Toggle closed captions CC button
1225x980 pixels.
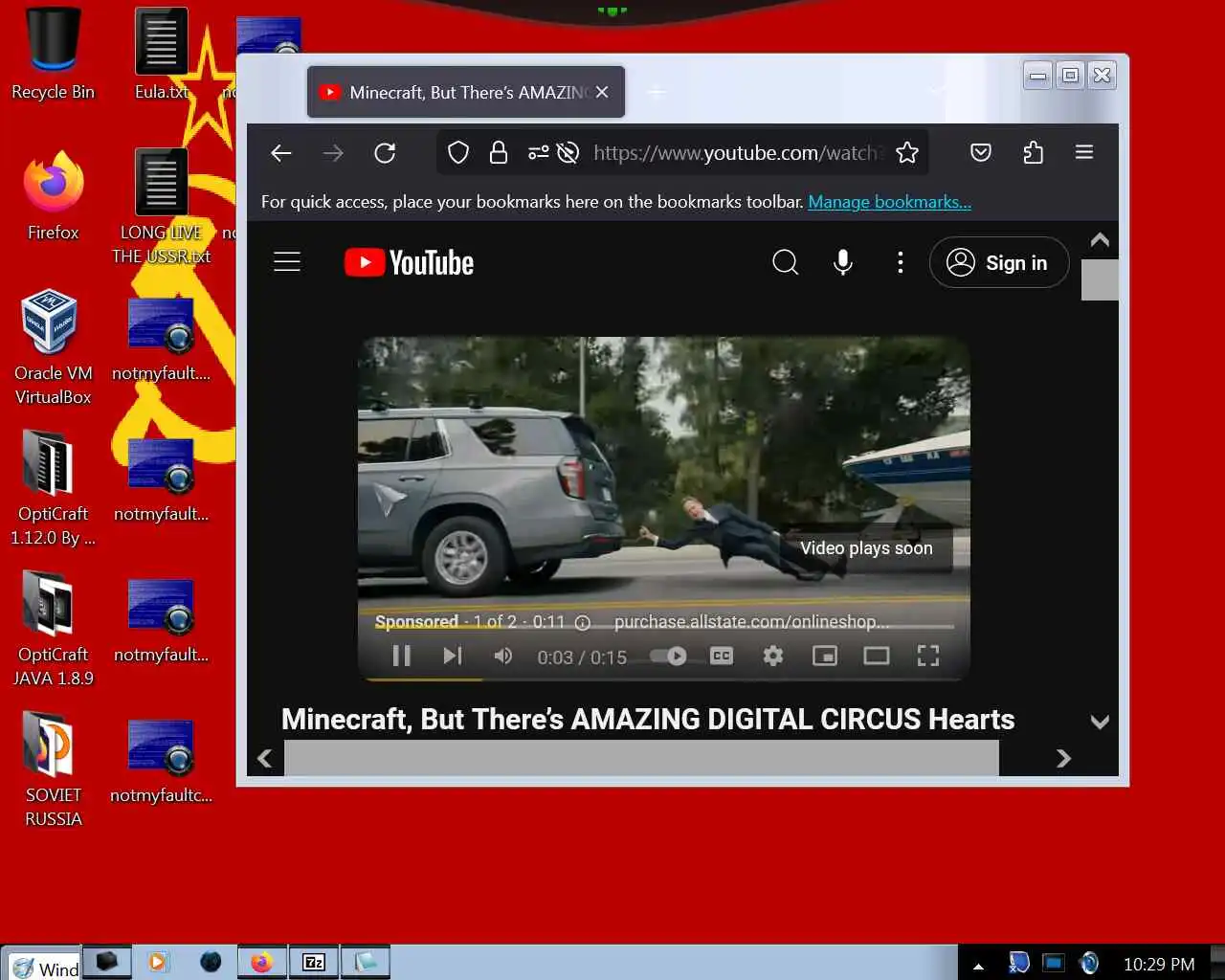[722, 656]
